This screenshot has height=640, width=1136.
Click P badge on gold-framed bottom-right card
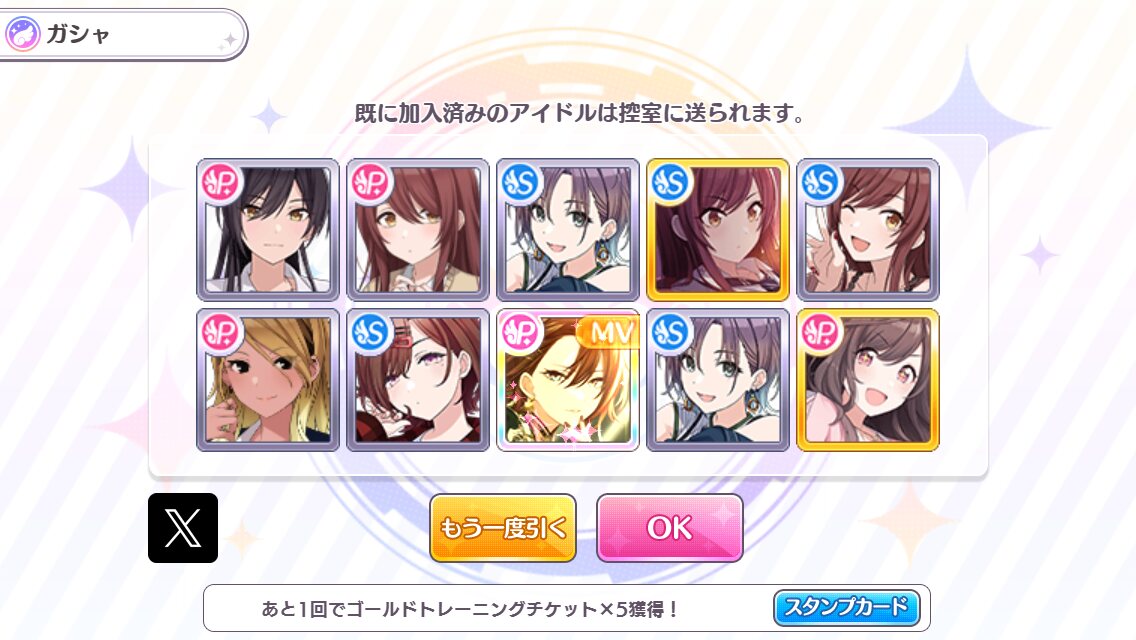820,331
